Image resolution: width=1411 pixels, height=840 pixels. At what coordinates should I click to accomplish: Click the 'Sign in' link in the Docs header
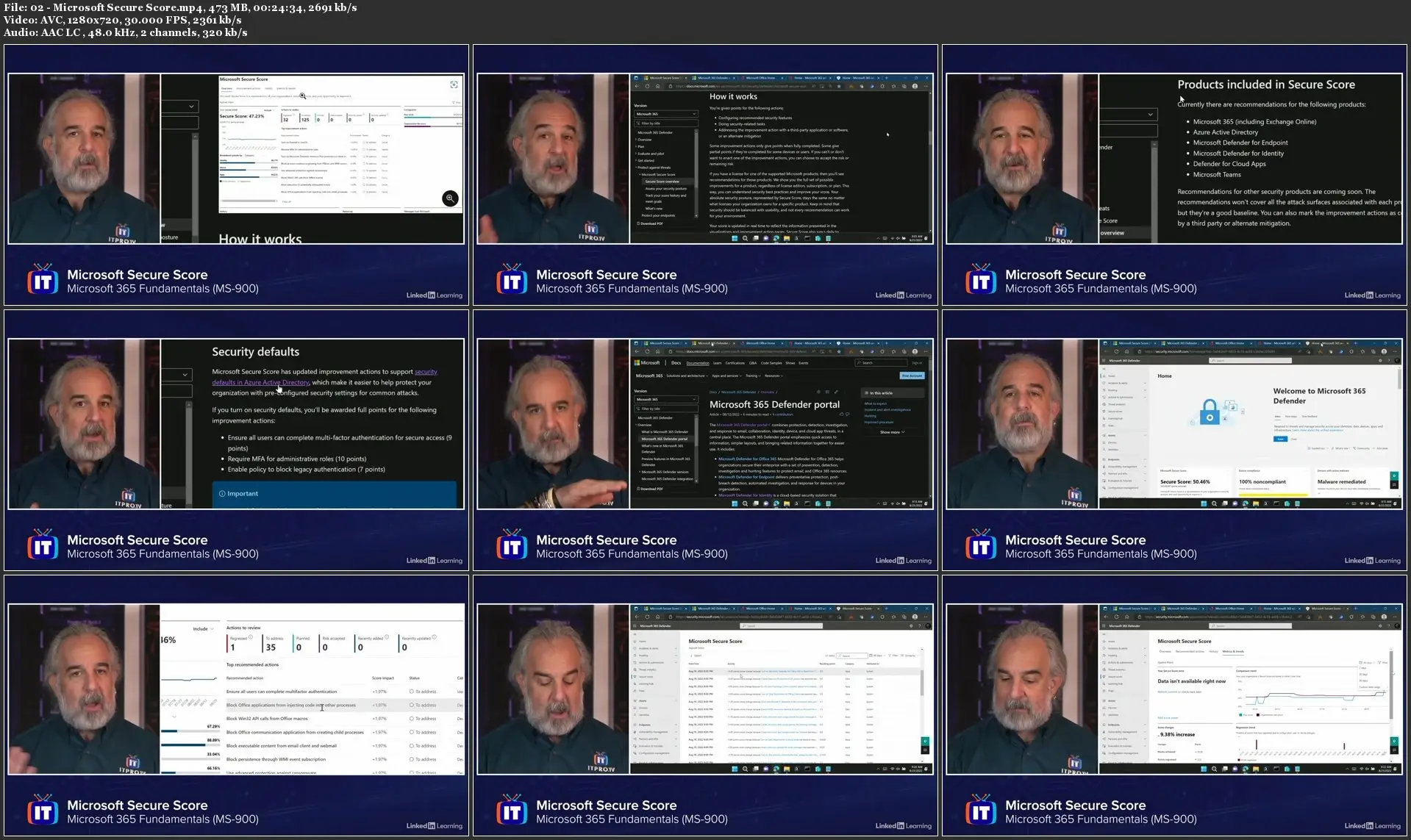pyautogui.click(x=916, y=363)
